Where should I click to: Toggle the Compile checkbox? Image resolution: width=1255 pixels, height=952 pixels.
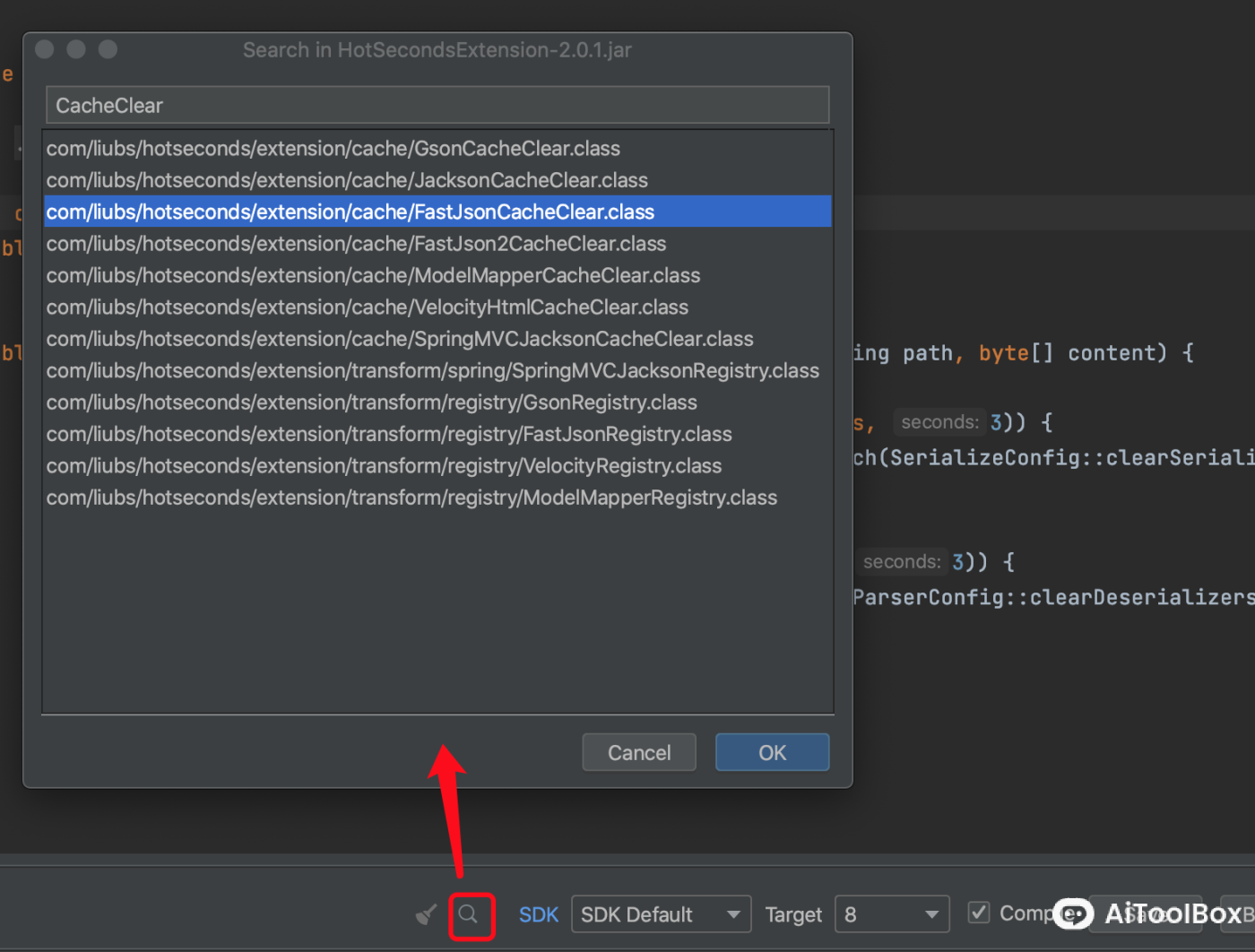click(x=979, y=913)
